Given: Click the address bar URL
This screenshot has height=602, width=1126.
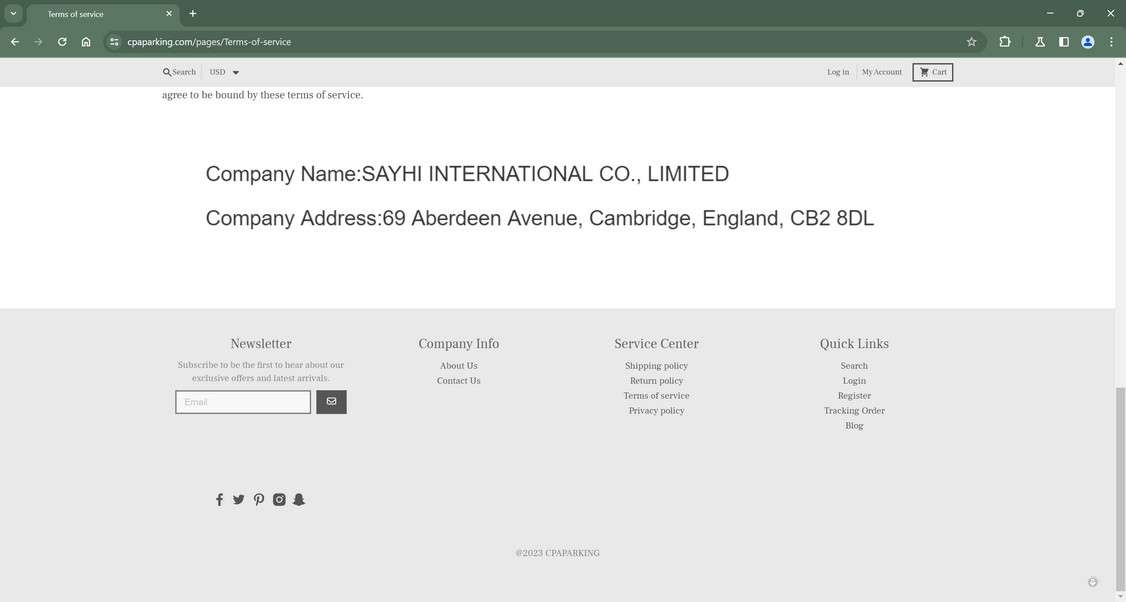Looking at the screenshot, I should click(x=209, y=42).
